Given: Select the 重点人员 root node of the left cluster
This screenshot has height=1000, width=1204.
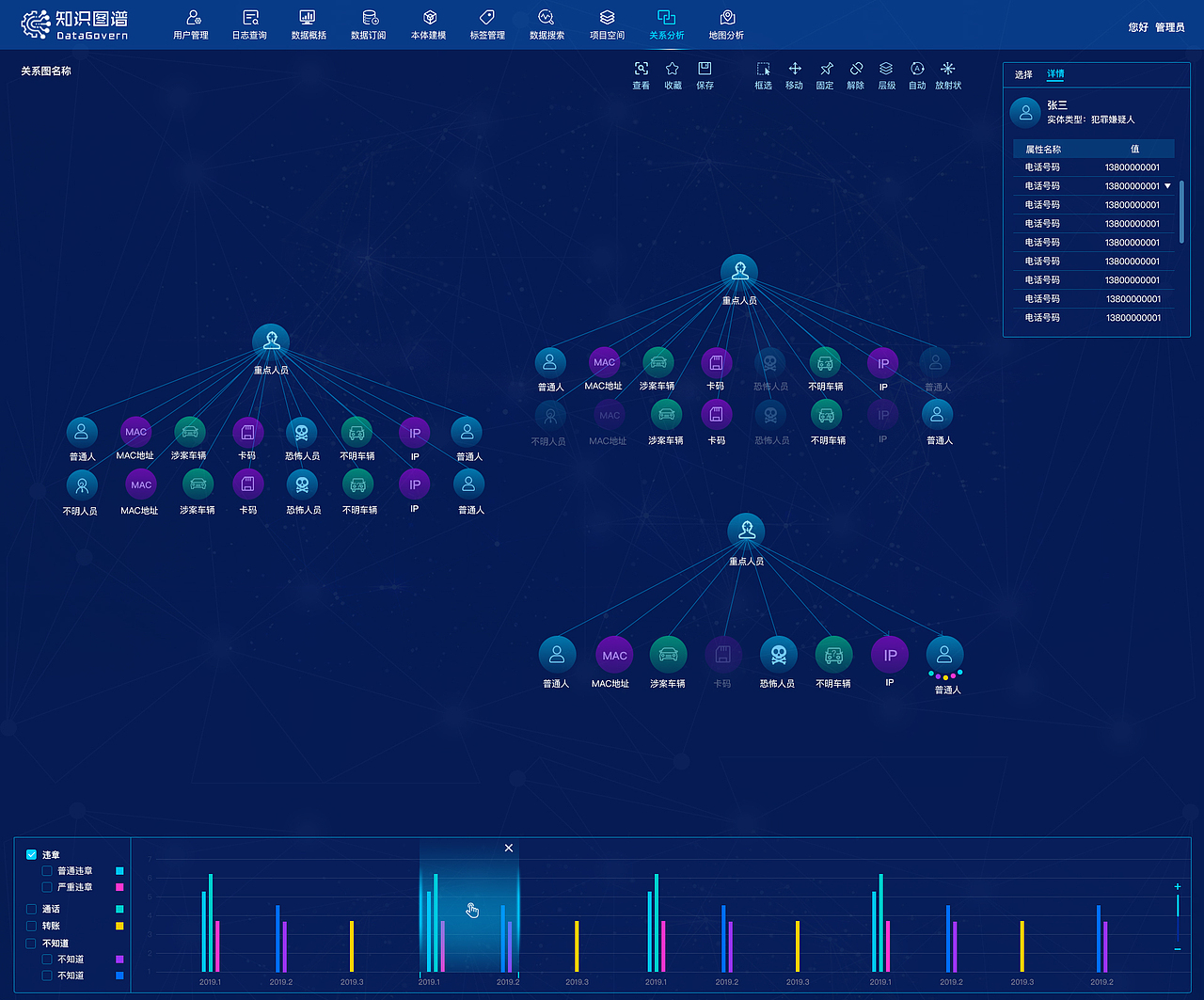Looking at the screenshot, I should point(271,342).
